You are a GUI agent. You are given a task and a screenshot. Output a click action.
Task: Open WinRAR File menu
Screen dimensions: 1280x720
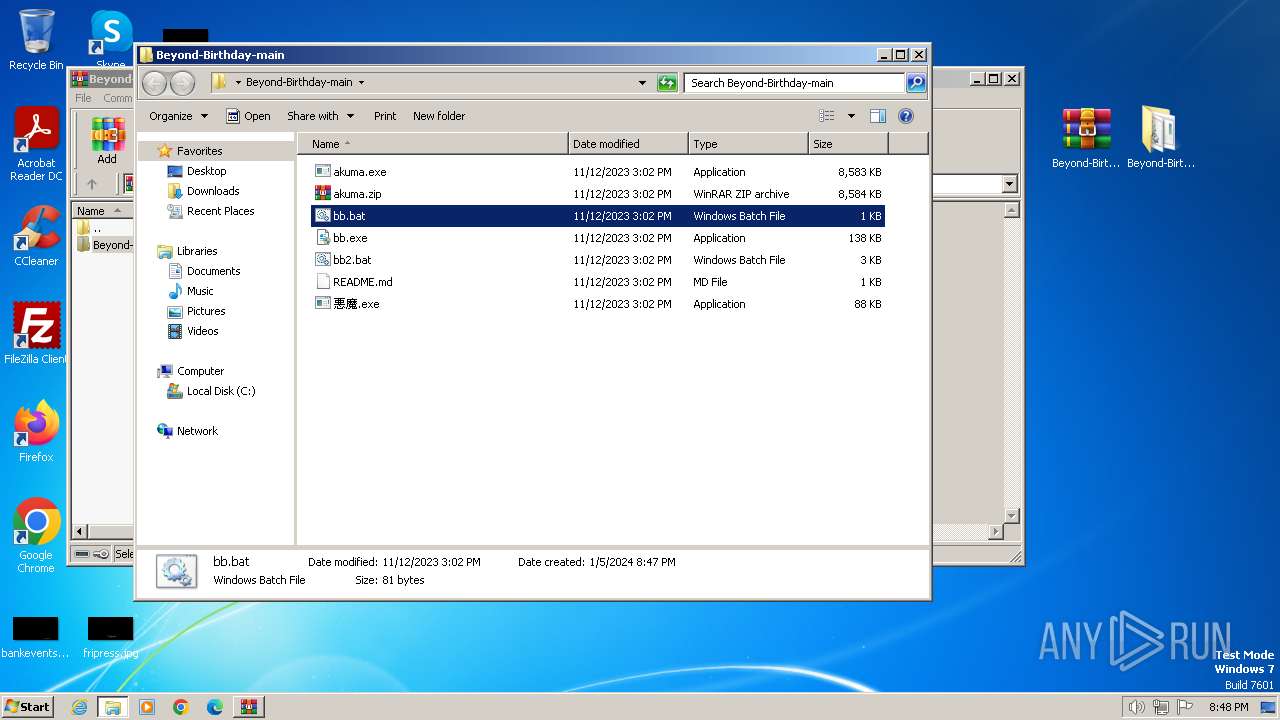(83, 98)
